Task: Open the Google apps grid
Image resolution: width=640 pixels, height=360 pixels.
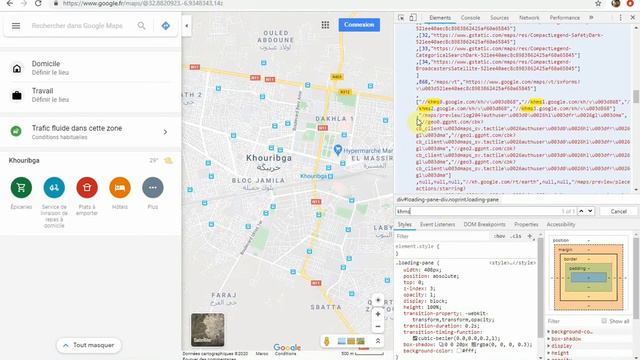Action: (x=325, y=25)
